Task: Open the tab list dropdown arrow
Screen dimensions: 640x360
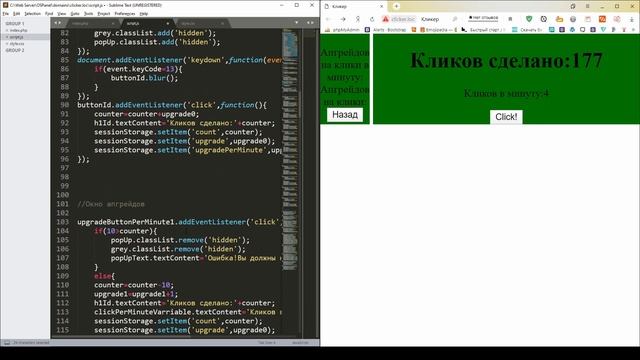Action: click(x=297, y=23)
